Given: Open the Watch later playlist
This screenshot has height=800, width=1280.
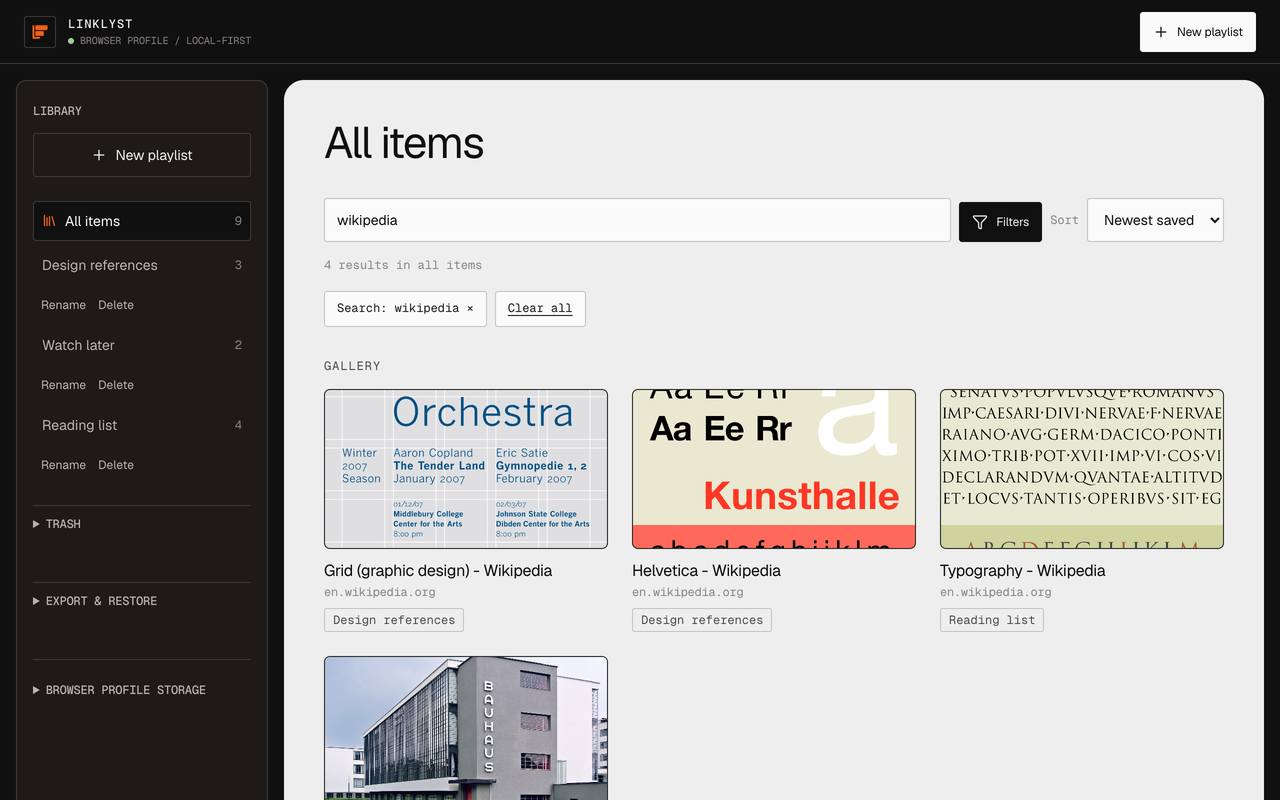Looking at the screenshot, I should [x=142, y=345].
